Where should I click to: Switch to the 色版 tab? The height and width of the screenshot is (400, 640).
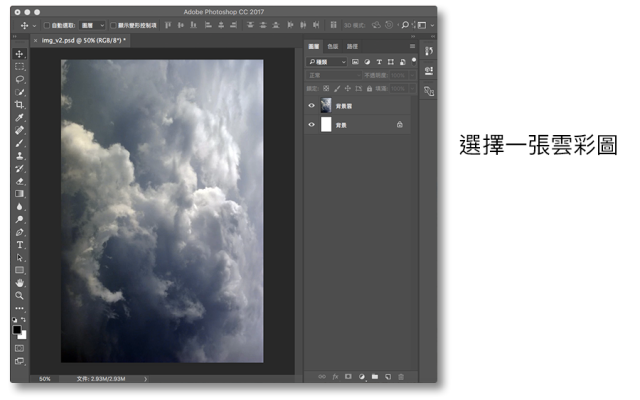333,46
